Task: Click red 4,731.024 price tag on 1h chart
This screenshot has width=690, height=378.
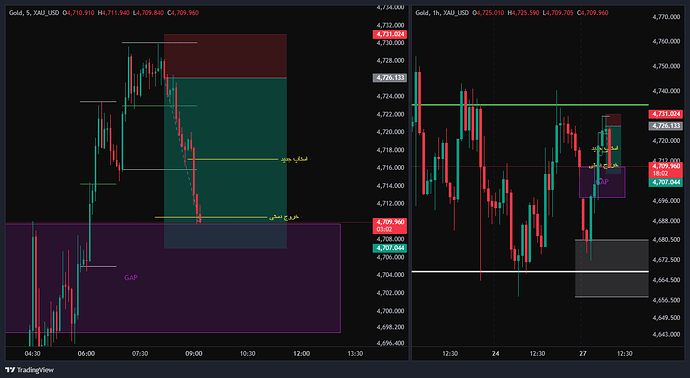Action: 666,114
